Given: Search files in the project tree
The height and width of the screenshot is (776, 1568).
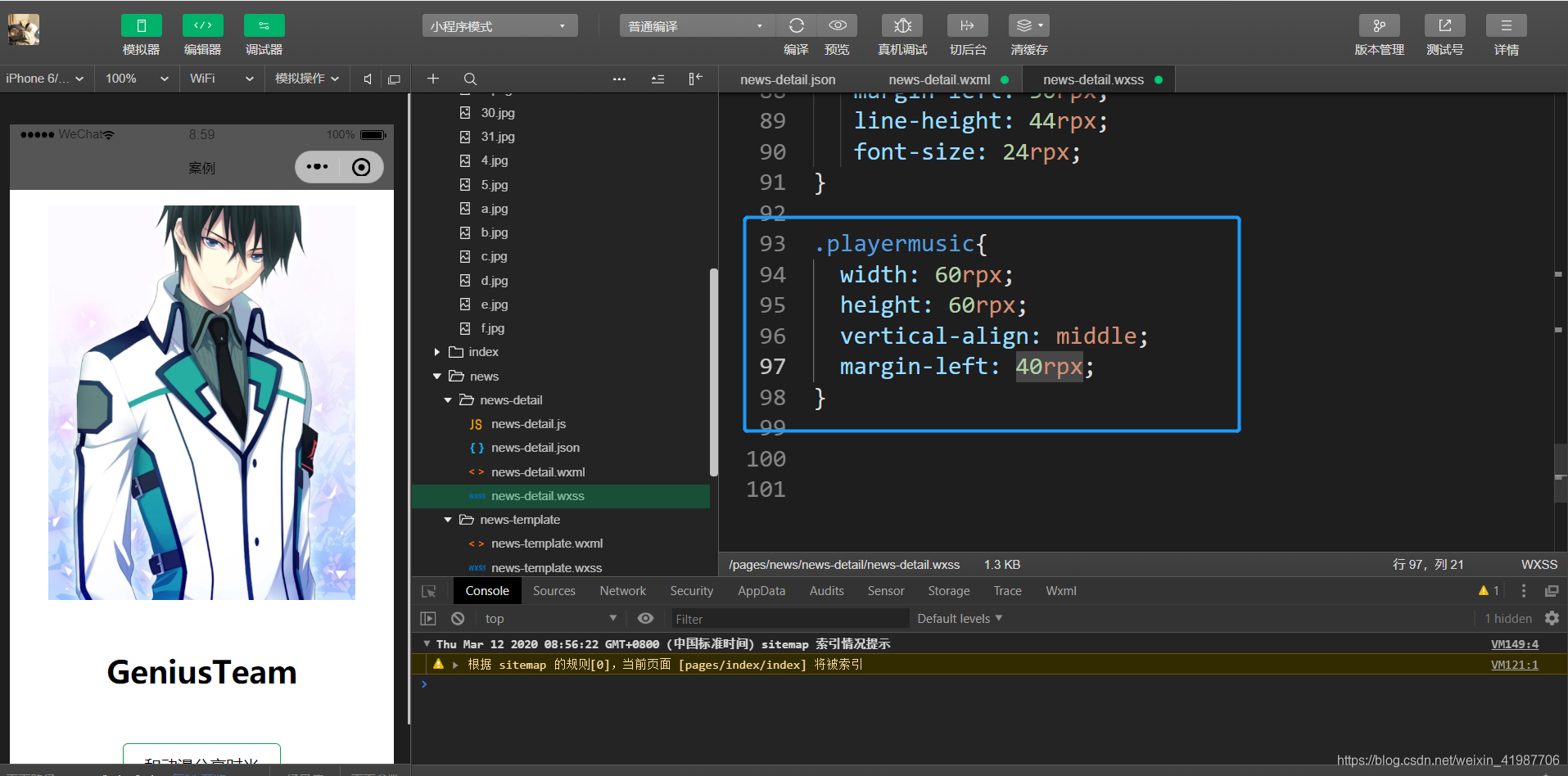Looking at the screenshot, I should pos(470,79).
